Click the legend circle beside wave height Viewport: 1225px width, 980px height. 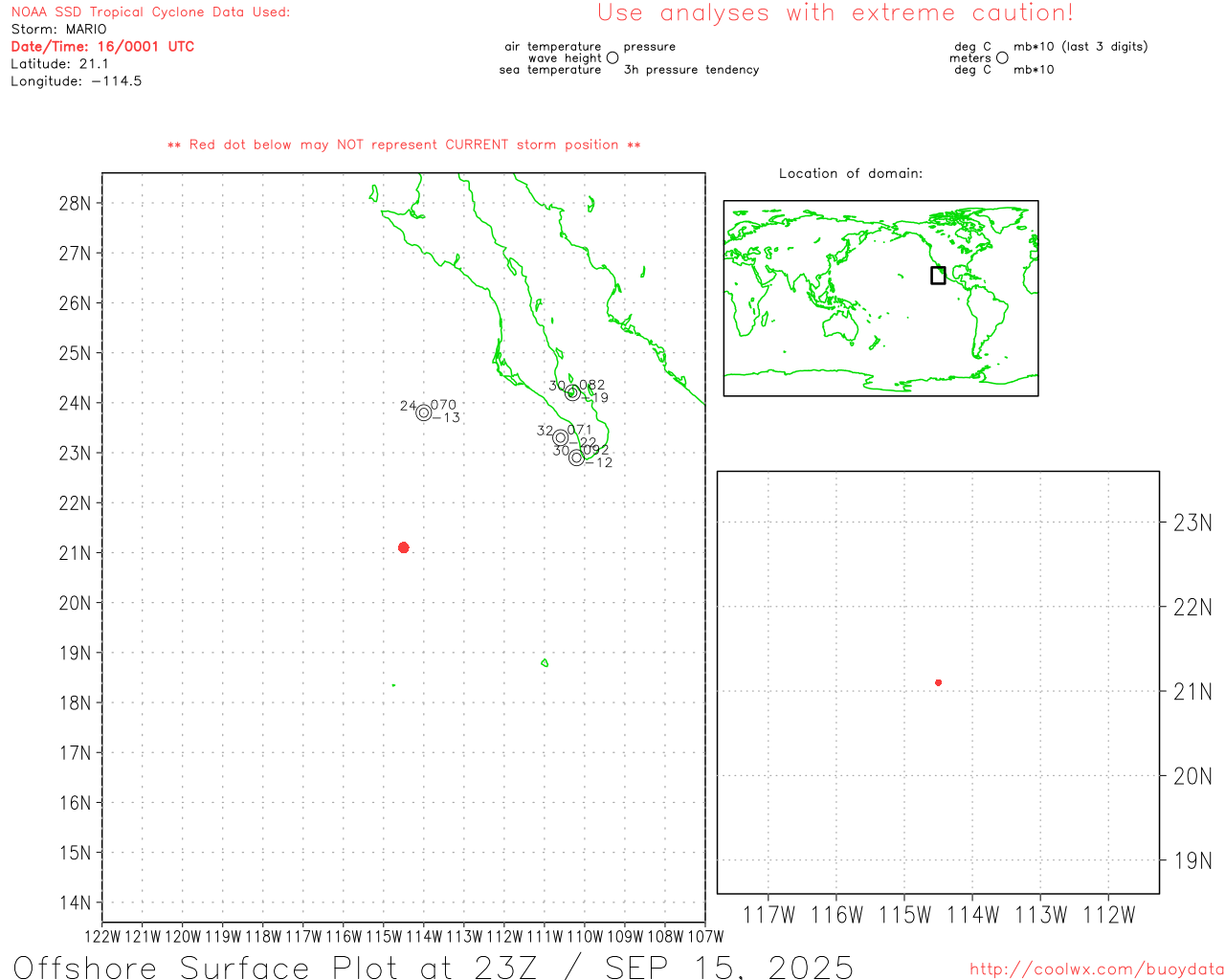(612, 57)
